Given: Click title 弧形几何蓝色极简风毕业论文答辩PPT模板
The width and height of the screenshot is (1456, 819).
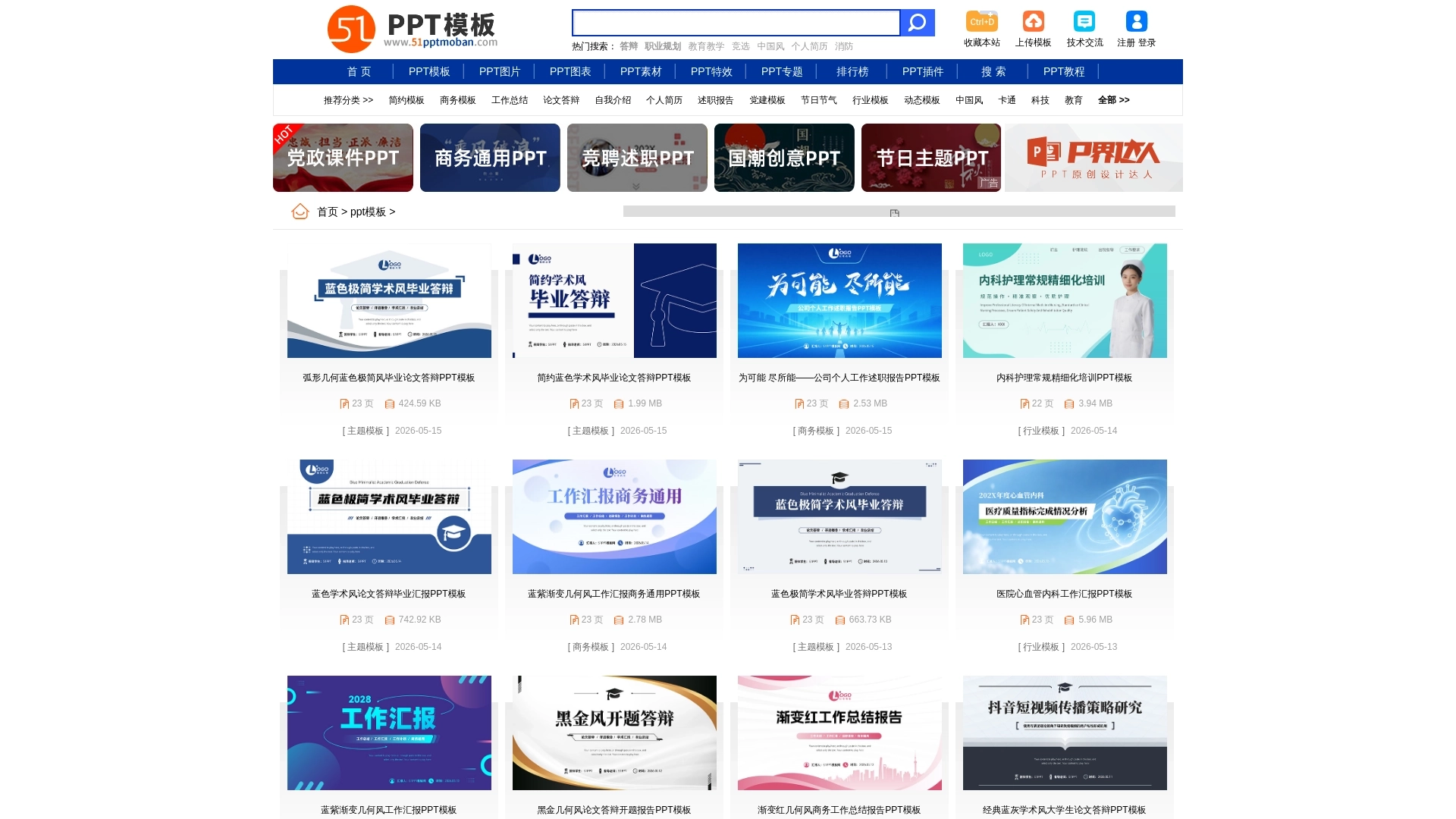Looking at the screenshot, I should [389, 378].
